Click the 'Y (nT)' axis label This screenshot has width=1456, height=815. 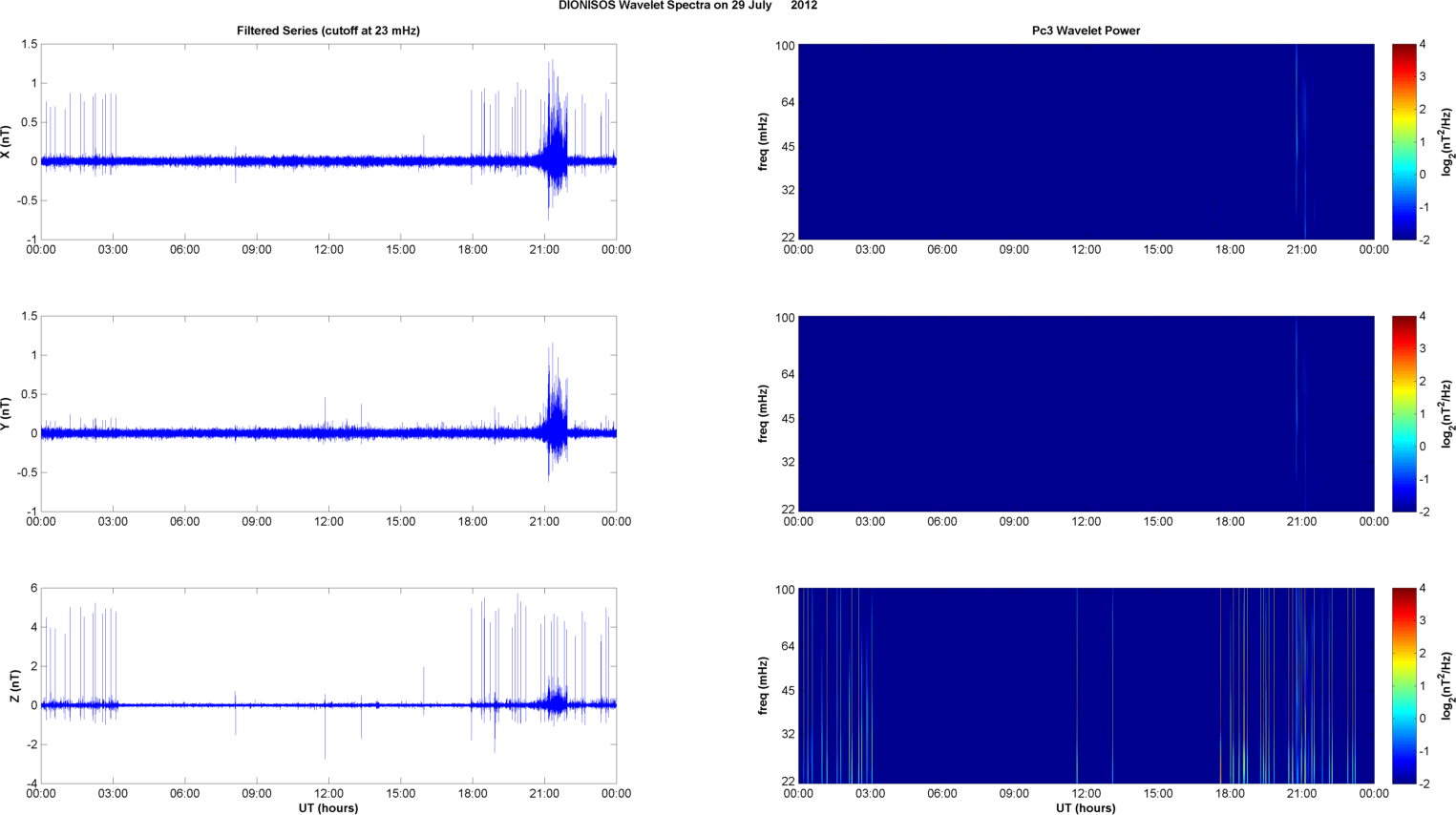(7, 414)
